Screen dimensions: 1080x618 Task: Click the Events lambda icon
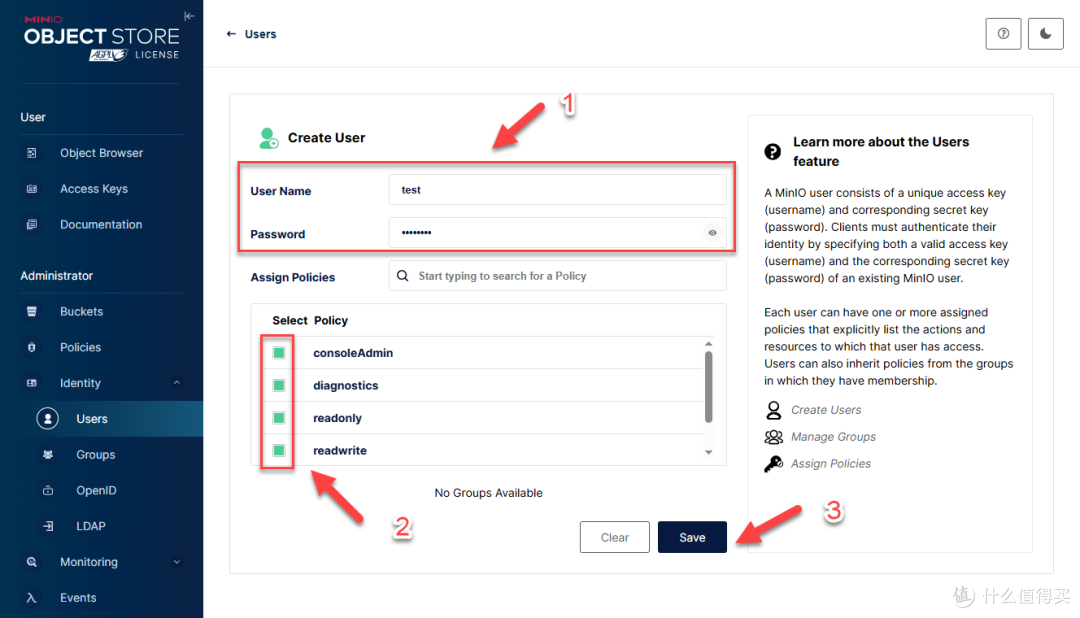tap(32, 598)
